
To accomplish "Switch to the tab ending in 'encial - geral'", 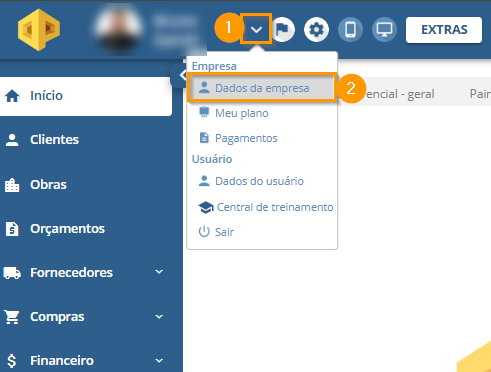I will tap(400, 94).
